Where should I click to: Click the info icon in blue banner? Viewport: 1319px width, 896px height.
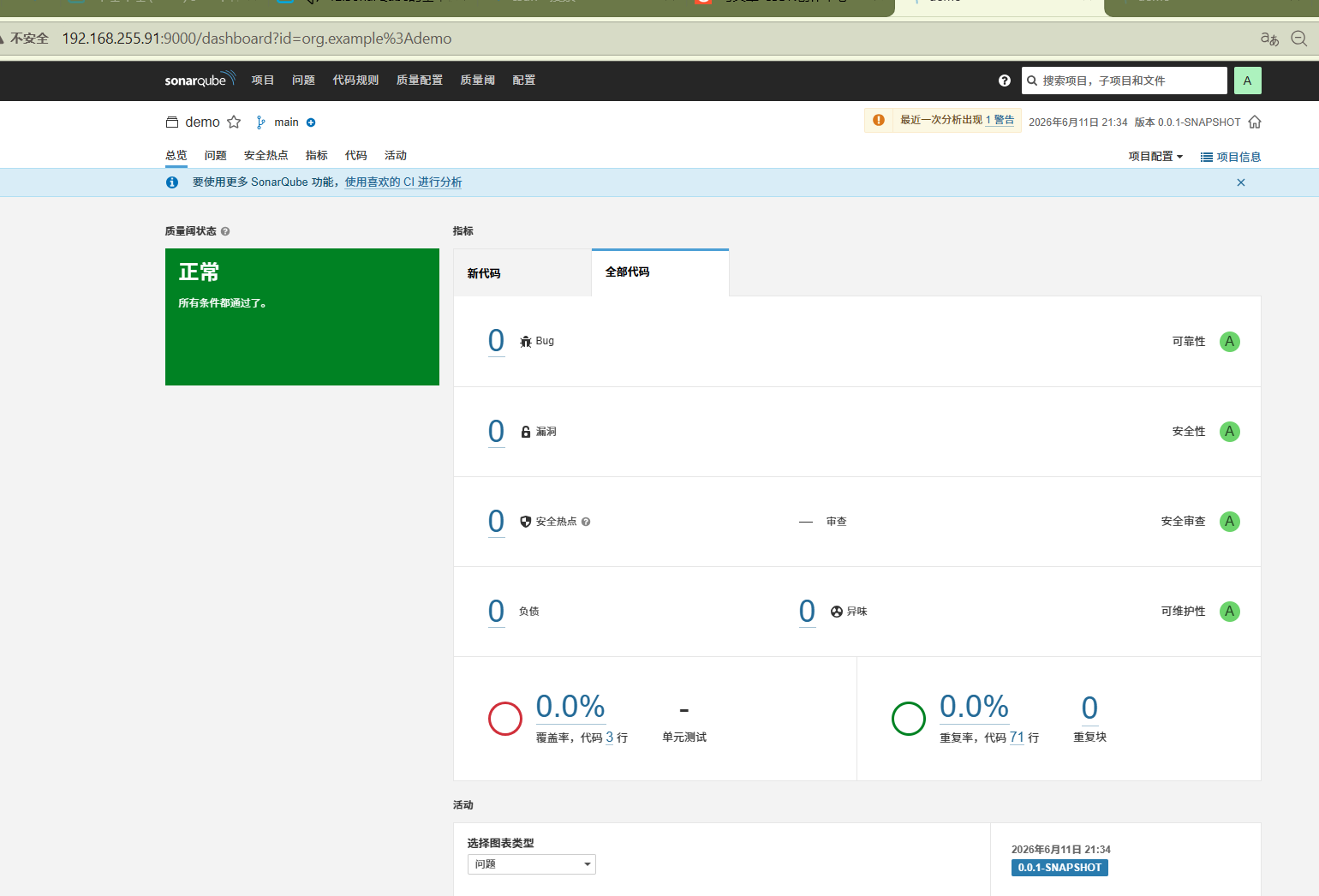click(172, 182)
